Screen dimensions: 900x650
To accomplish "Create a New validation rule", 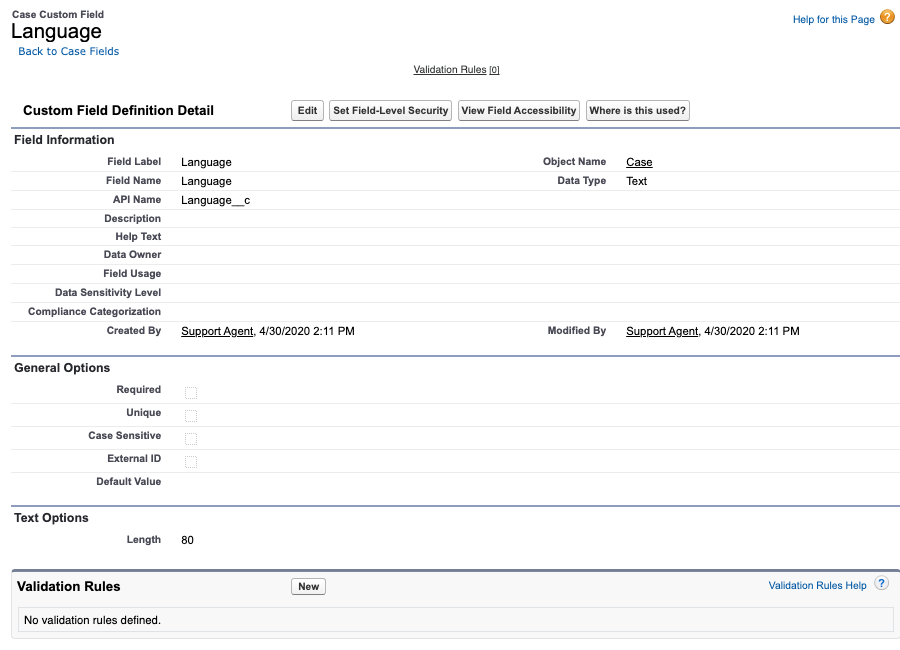I will point(308,587).
